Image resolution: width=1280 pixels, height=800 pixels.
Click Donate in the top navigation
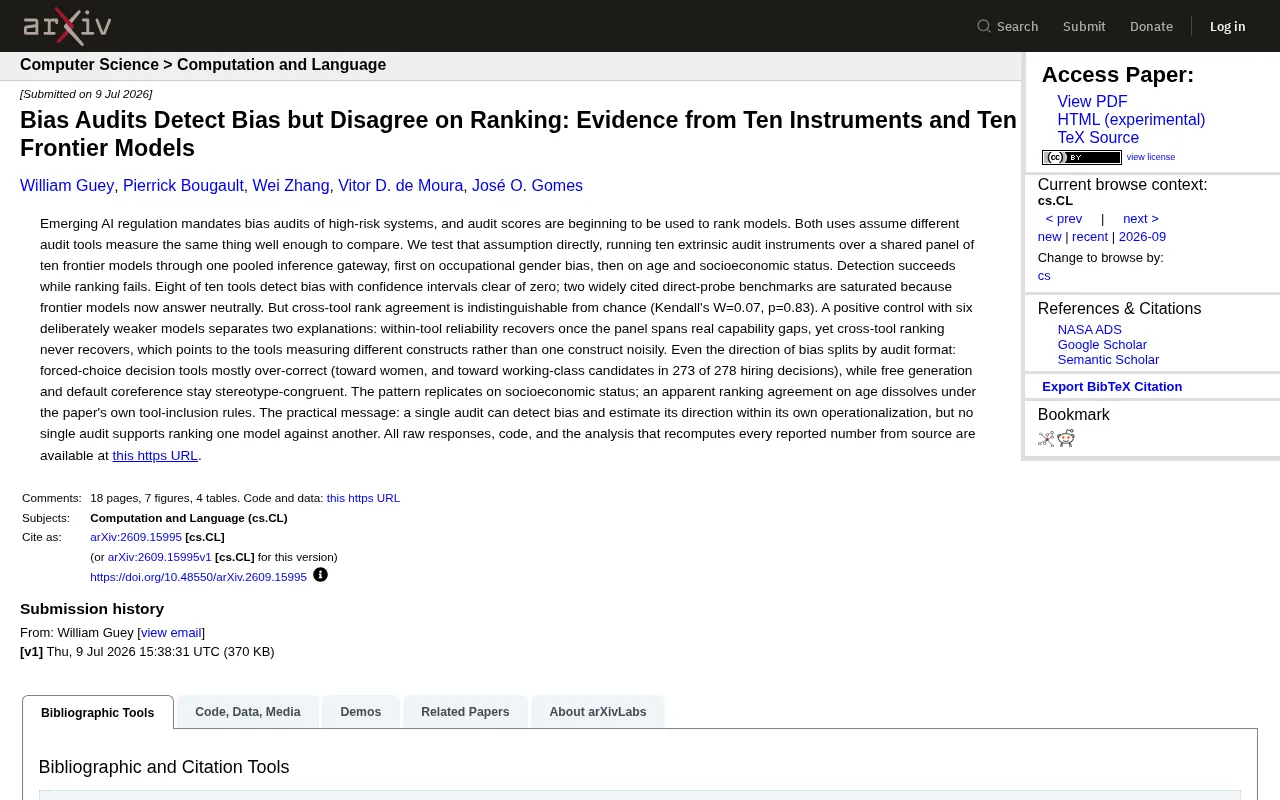pos(1151,26)
